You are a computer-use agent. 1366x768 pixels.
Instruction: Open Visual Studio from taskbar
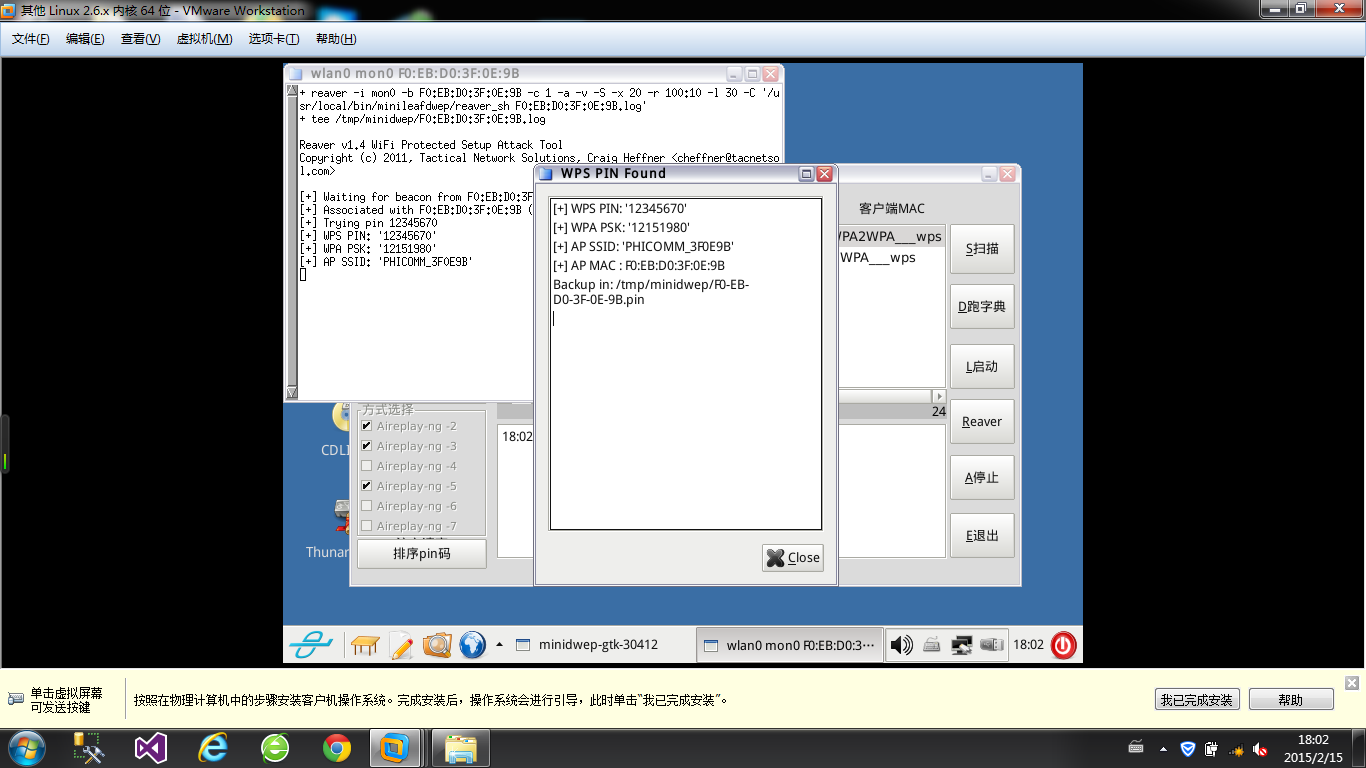pyautogui.click(x=150, y=748)
